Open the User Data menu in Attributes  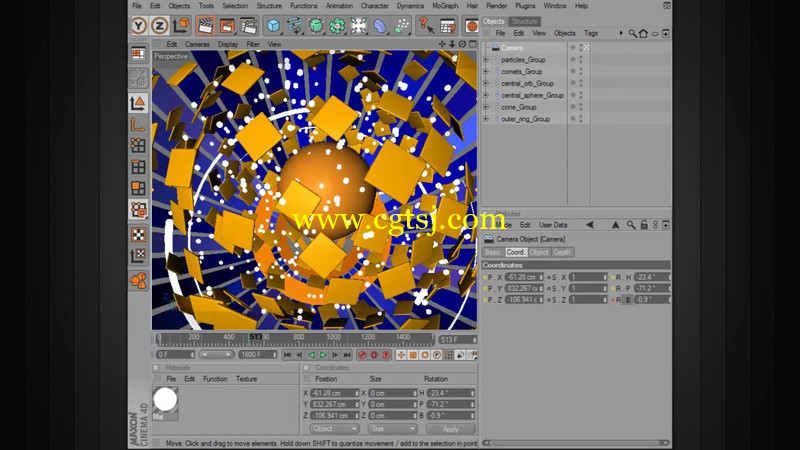point(553,225)
